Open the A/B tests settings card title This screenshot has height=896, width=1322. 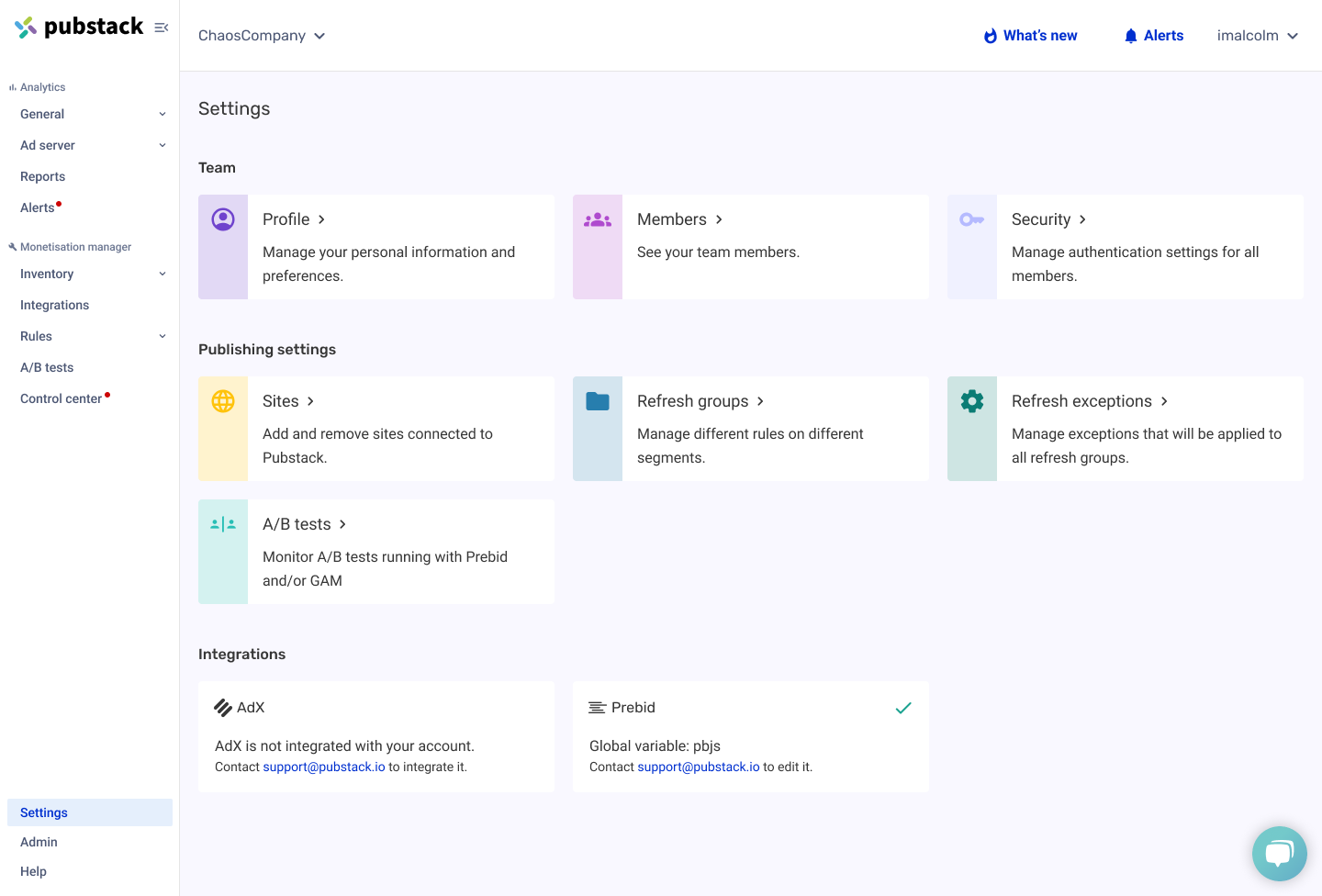pyautogui.click(x=297, y=524)
